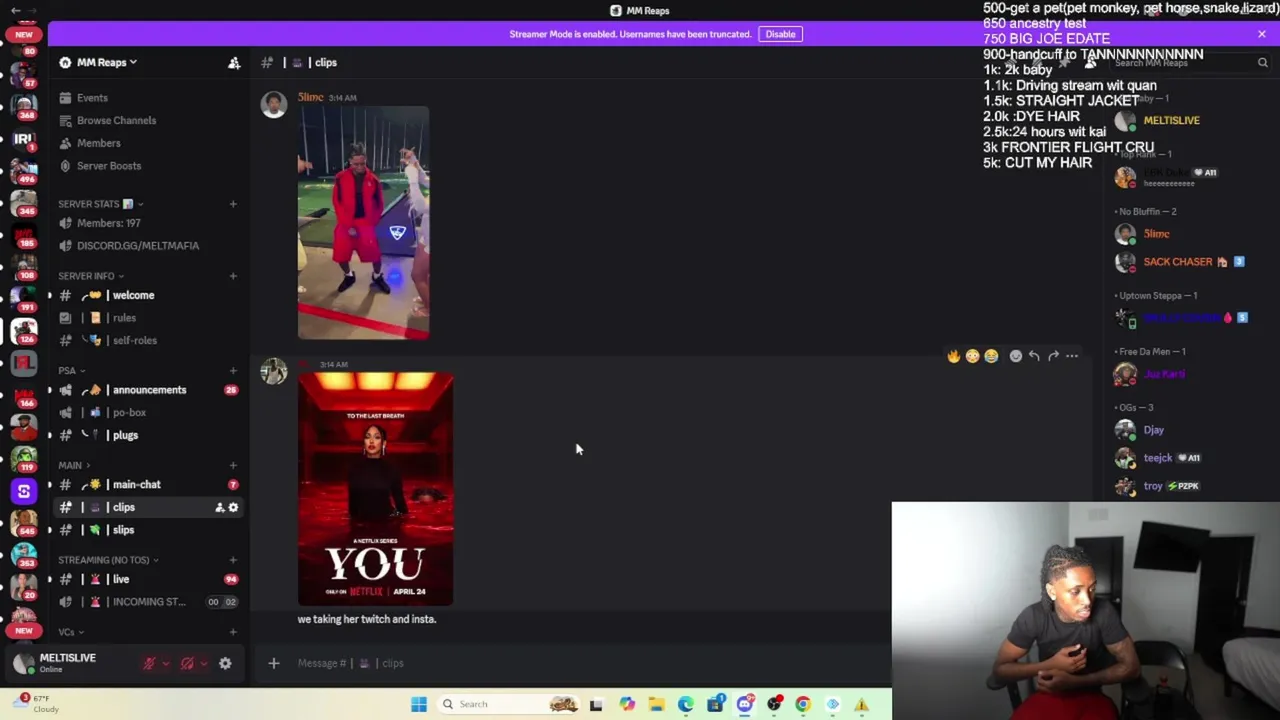
Task: Join the INCOMING ST... voice channel
Action: tap(148, 602)
